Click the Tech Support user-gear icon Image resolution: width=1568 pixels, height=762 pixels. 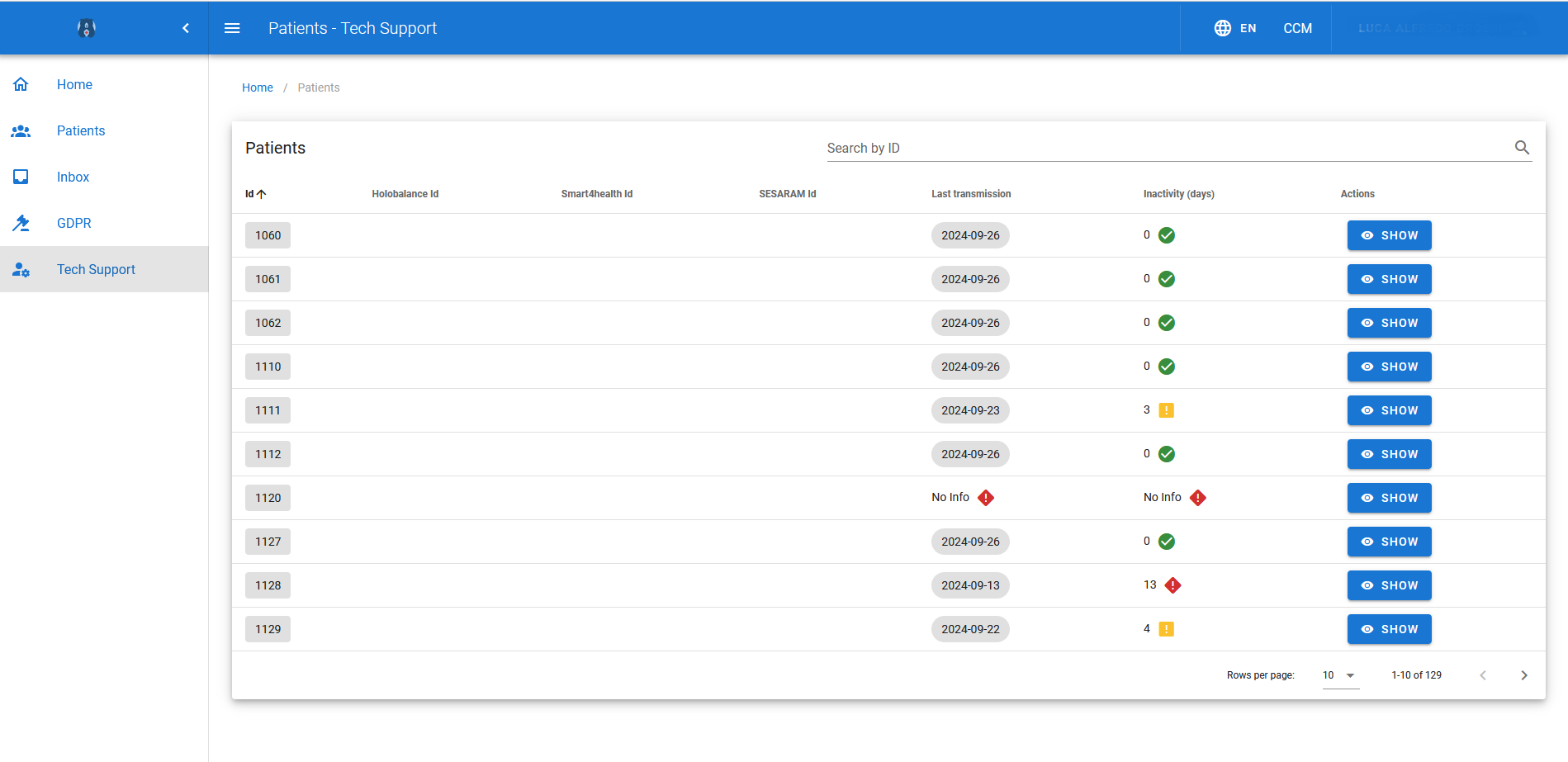pos(21,269)
